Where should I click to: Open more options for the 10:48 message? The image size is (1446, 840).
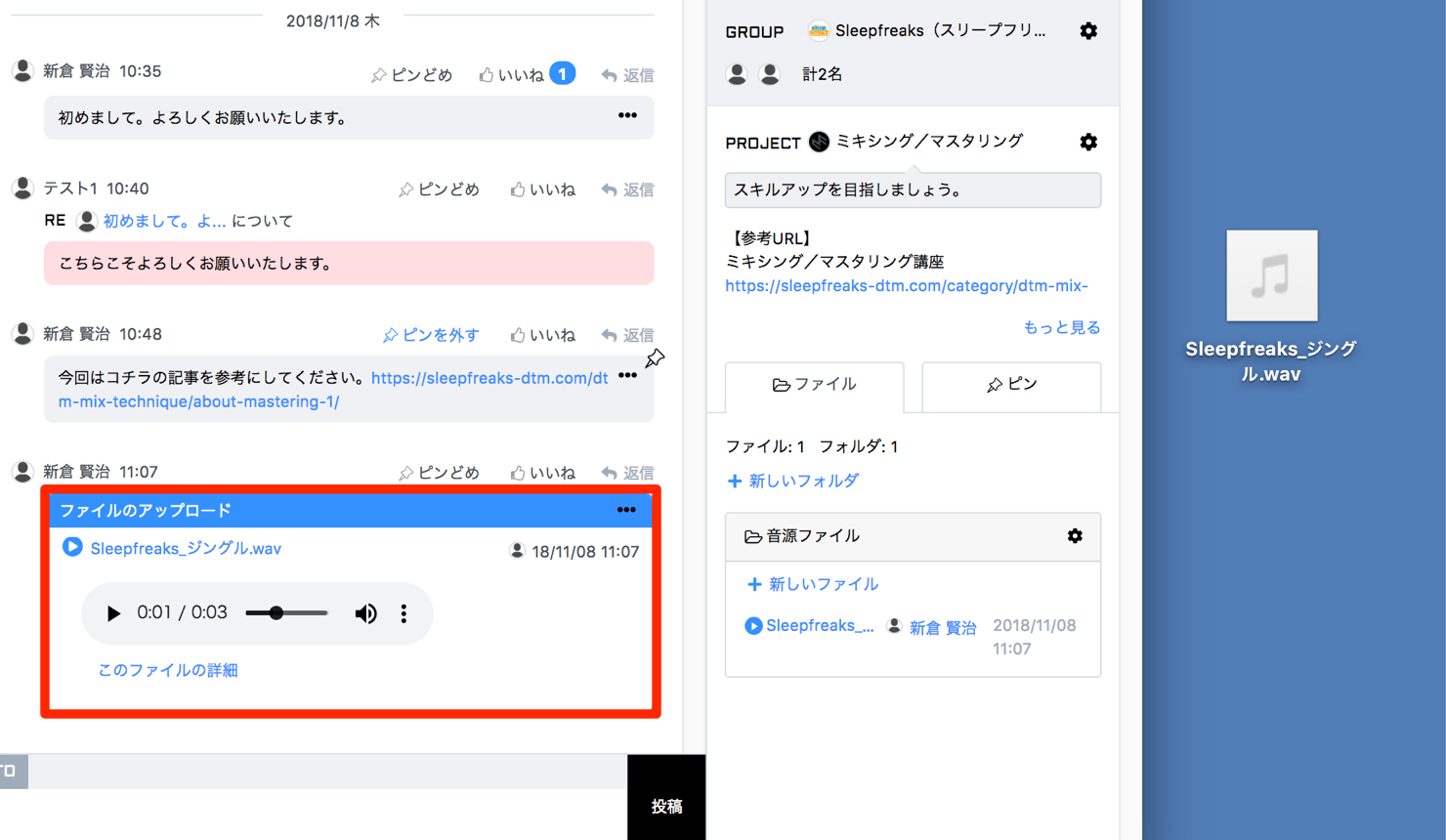627,376
